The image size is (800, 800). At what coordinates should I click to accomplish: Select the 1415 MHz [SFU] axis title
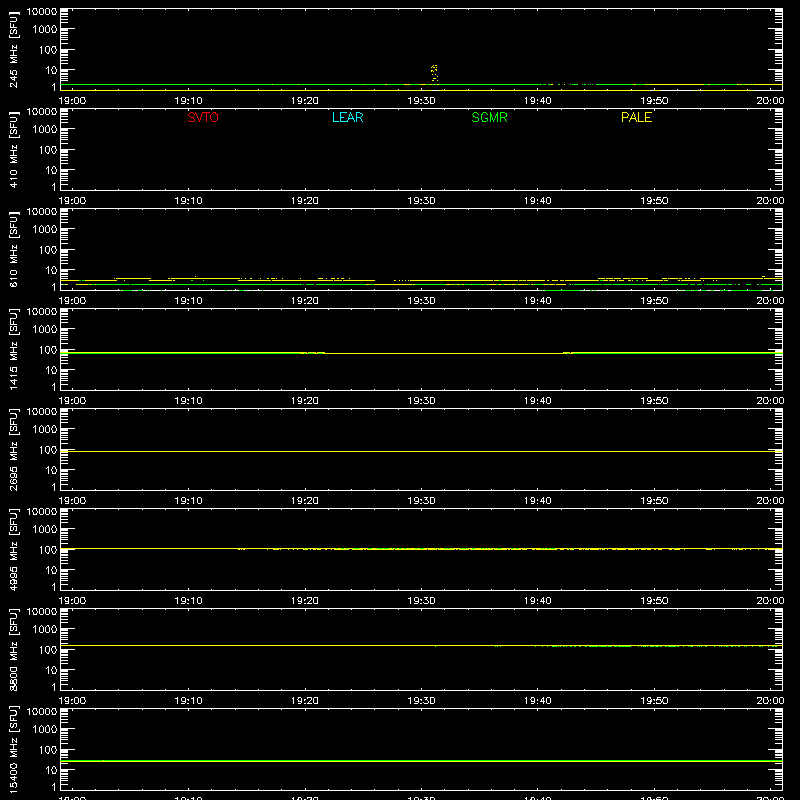(x=14, y=349)
